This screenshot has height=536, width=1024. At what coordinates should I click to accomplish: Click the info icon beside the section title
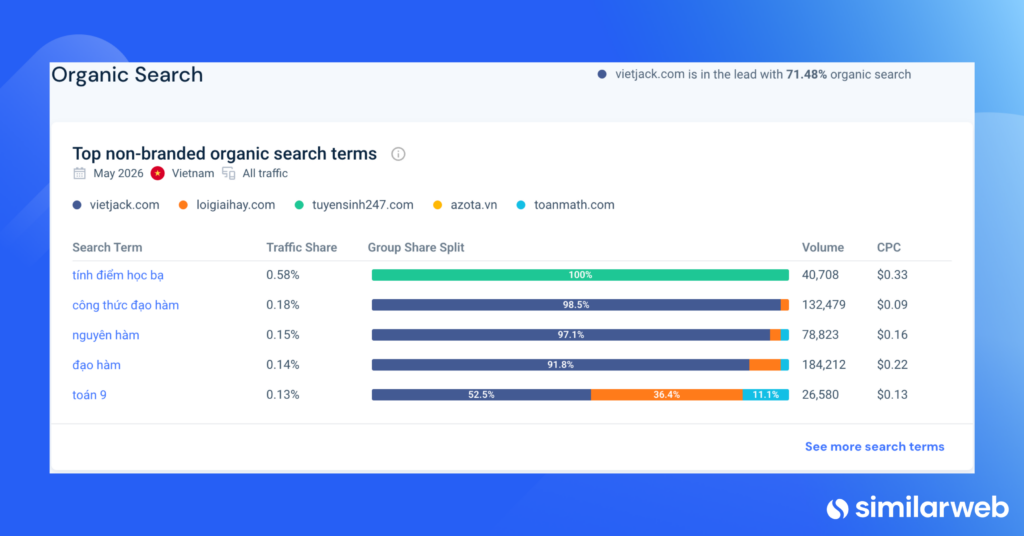pyautogui.click(x=398, y=154)
